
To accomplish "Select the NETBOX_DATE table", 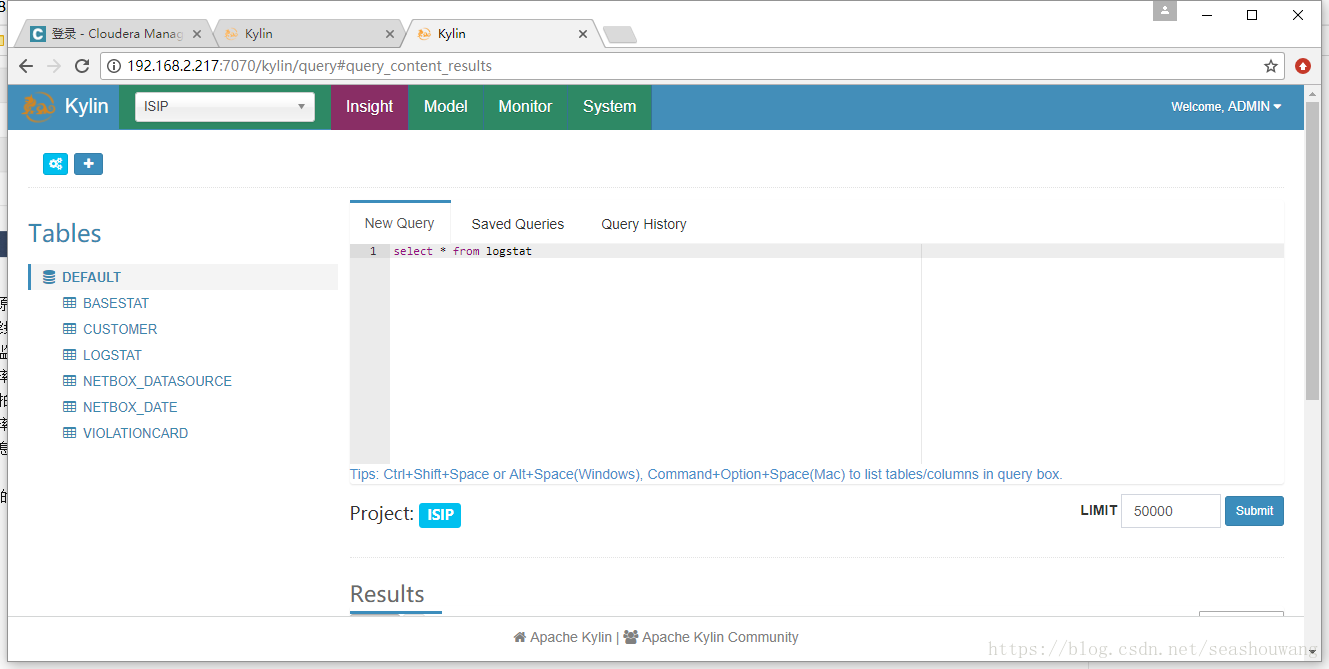I will click(x=130, y=407).
